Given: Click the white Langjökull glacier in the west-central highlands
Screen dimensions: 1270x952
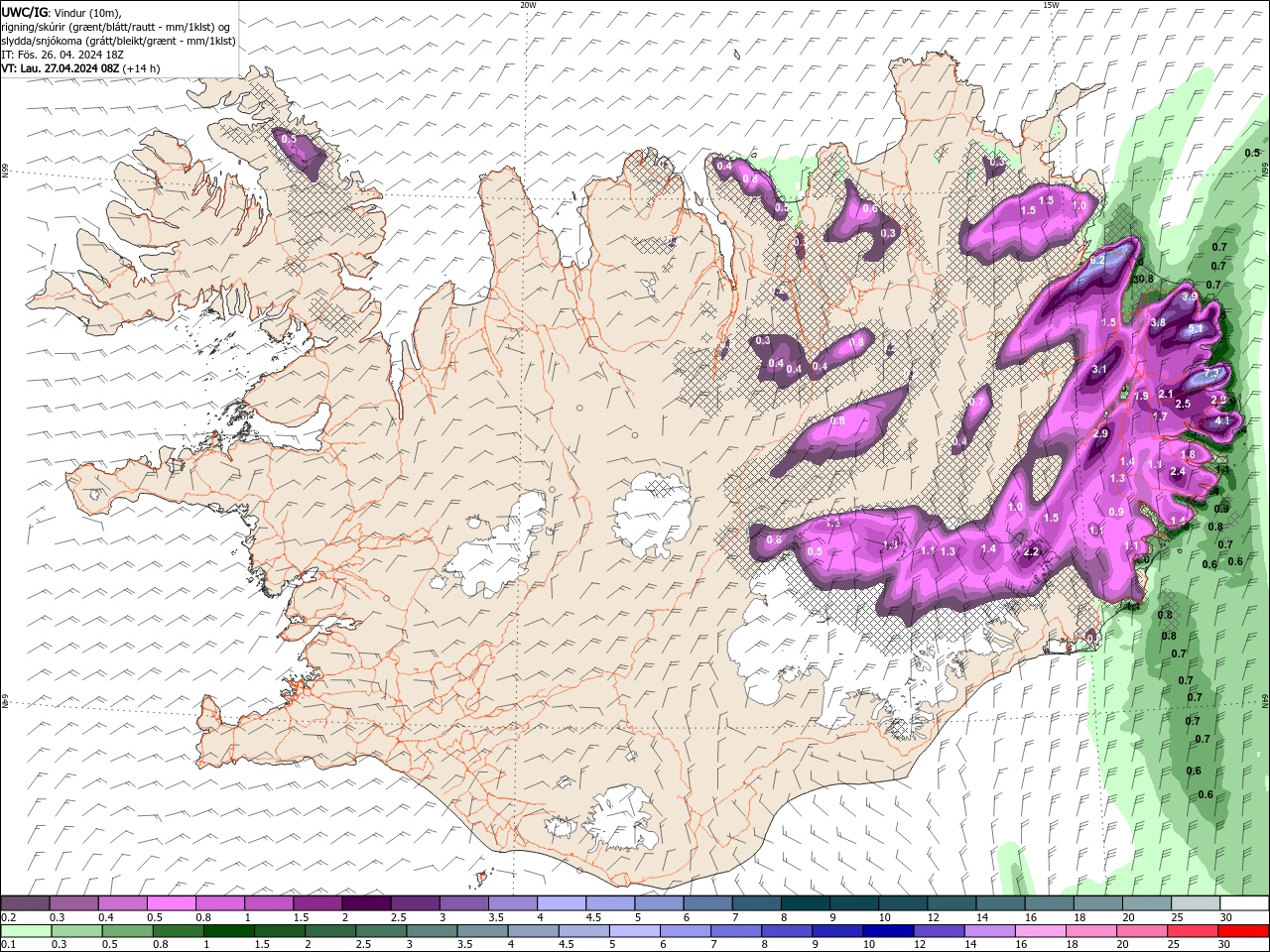Looking at the screenshot, I should coord(494,545).
